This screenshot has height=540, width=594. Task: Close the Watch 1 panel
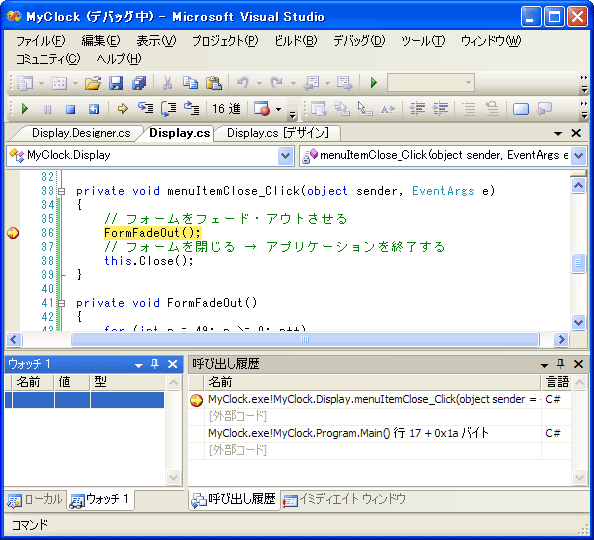click(x=172, y=364)
